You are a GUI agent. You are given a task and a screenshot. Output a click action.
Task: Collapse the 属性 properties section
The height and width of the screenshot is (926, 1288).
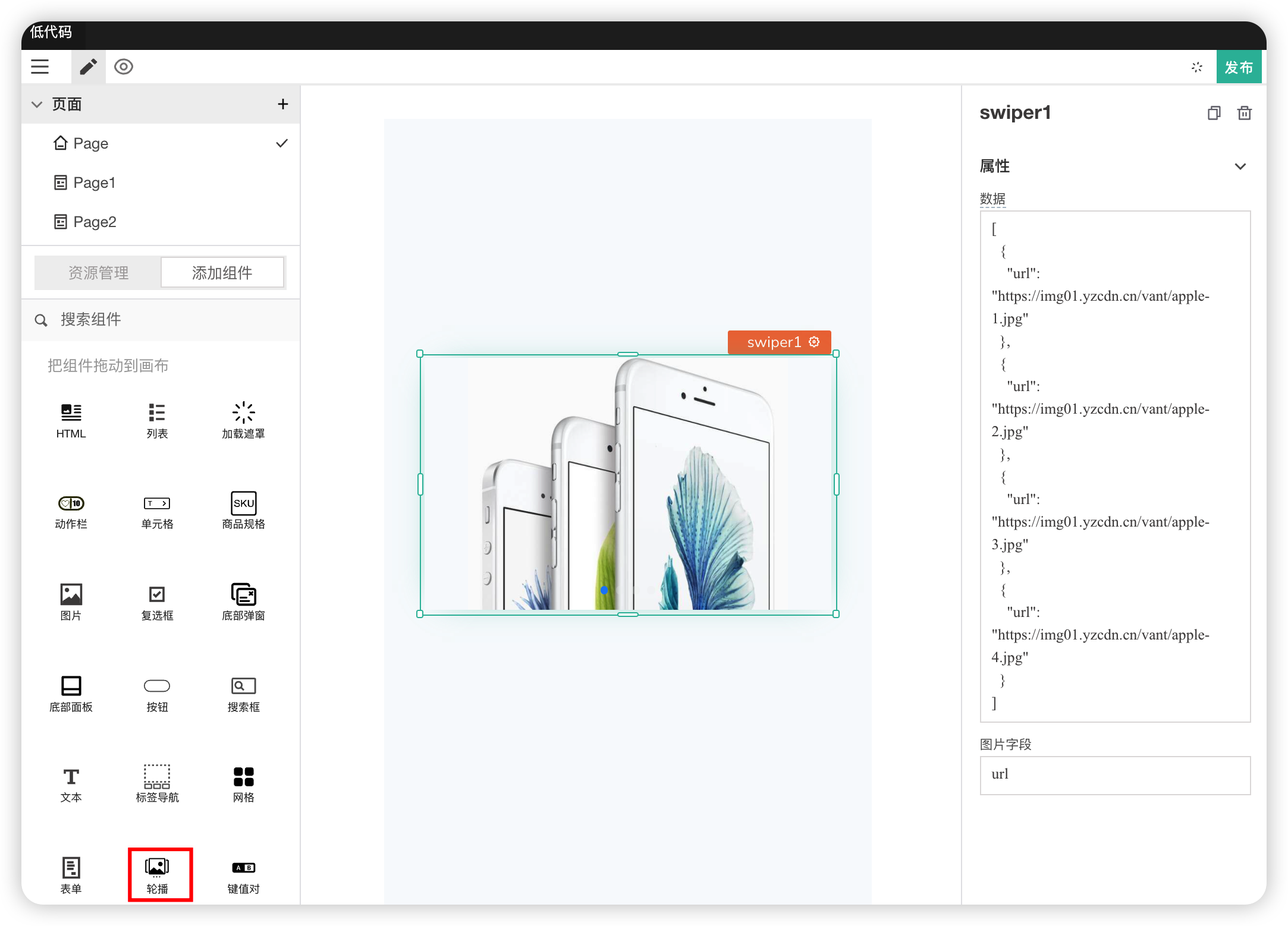pyautogui.click(x=1240, y=166)
